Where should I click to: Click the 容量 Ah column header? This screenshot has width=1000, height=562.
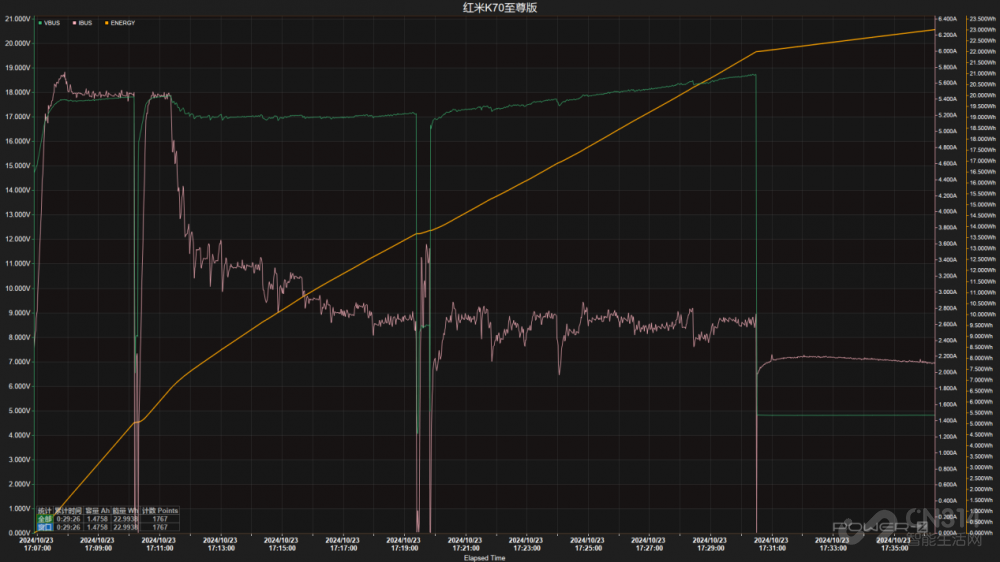tap(98, 511)
